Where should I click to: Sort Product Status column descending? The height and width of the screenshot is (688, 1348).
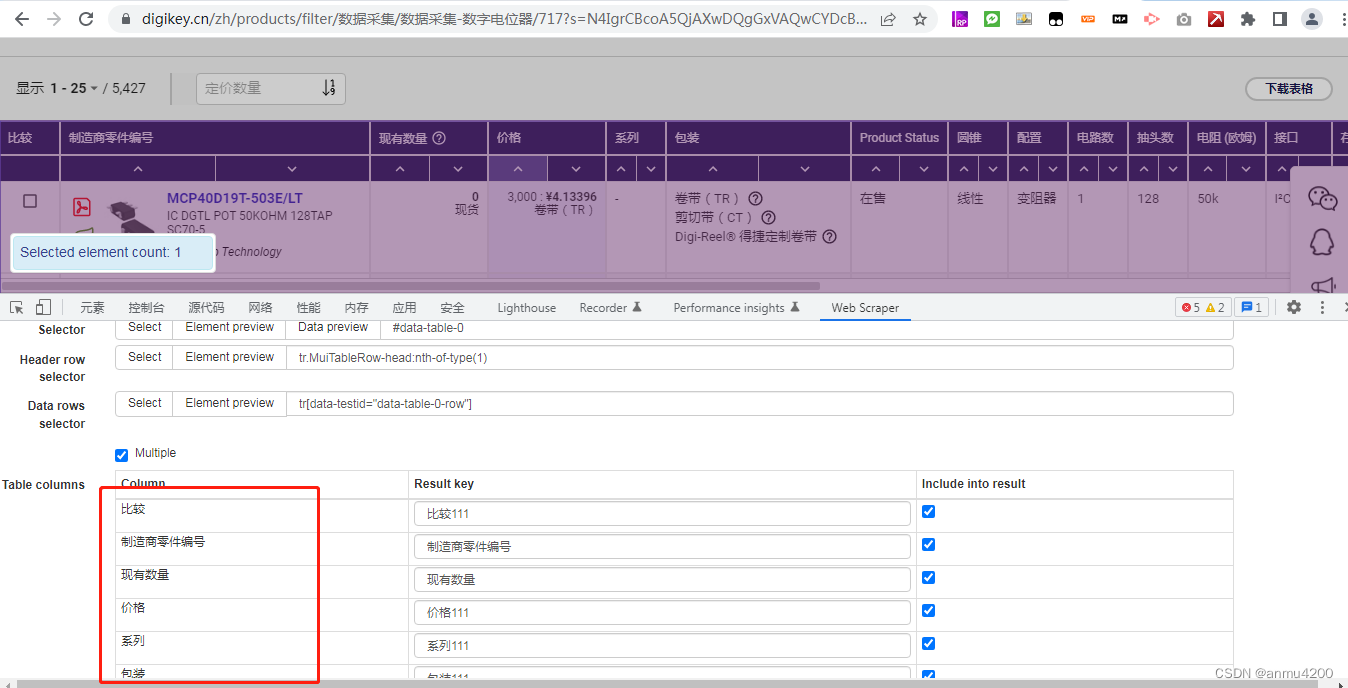[922, 169]
